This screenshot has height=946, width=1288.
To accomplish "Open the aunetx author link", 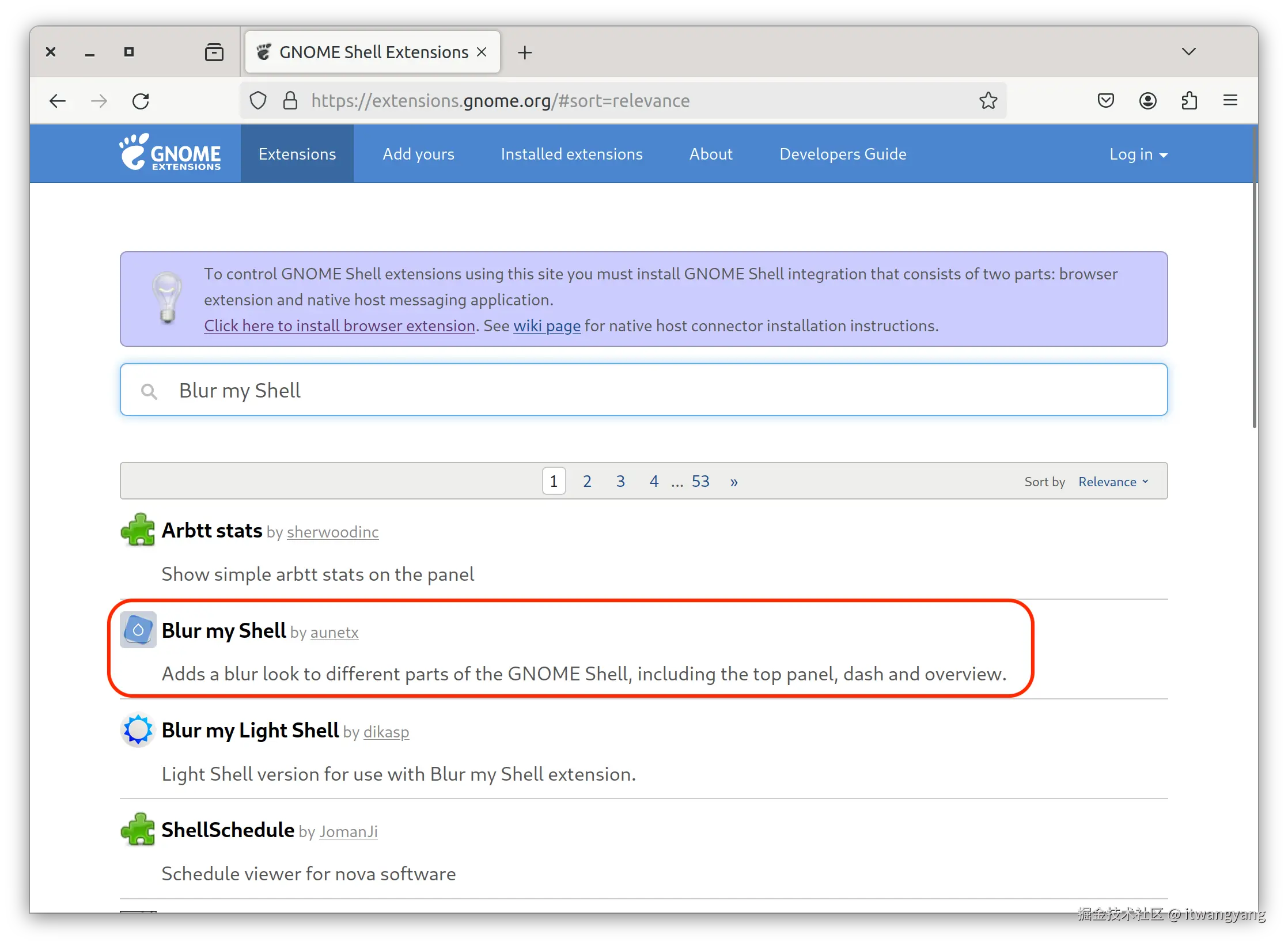I will pyautogui.click(x=334, y=633).
